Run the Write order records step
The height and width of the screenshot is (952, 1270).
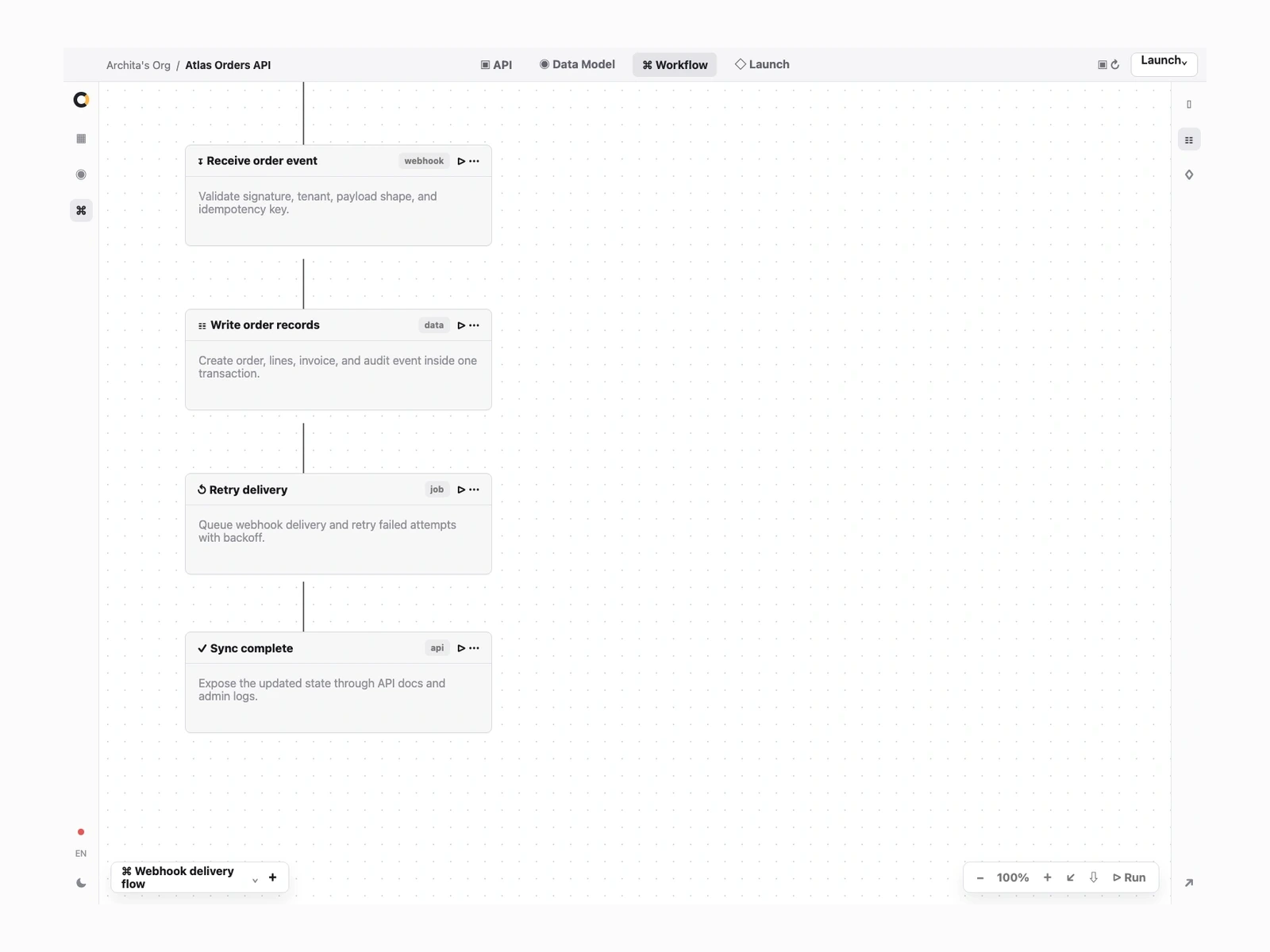[461, 325]
